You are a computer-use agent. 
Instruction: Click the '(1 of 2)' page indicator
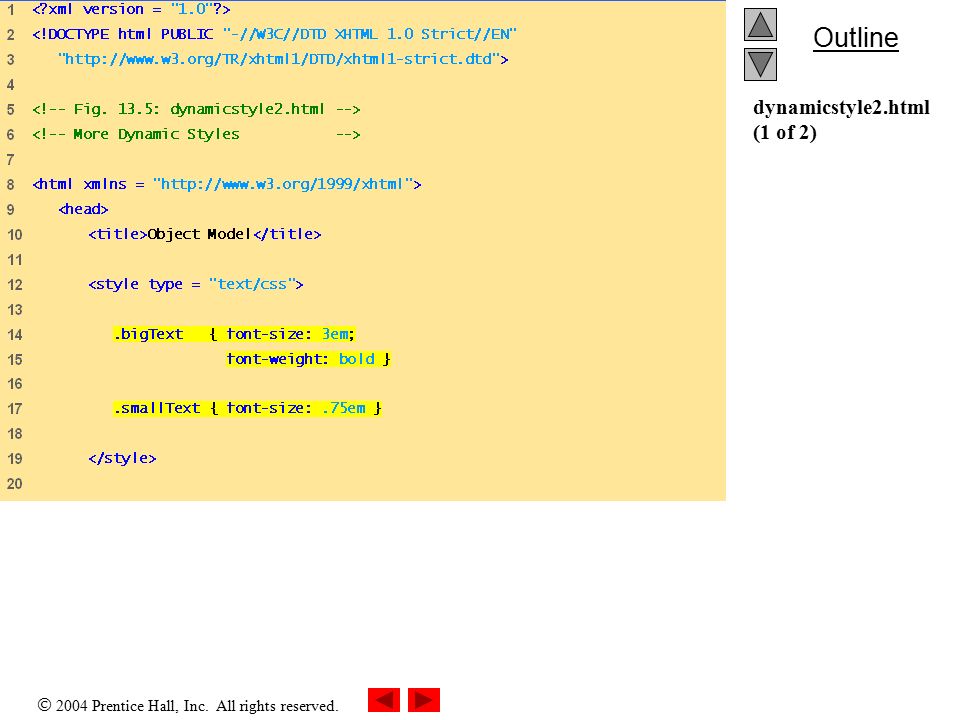[x=785, y=133]
